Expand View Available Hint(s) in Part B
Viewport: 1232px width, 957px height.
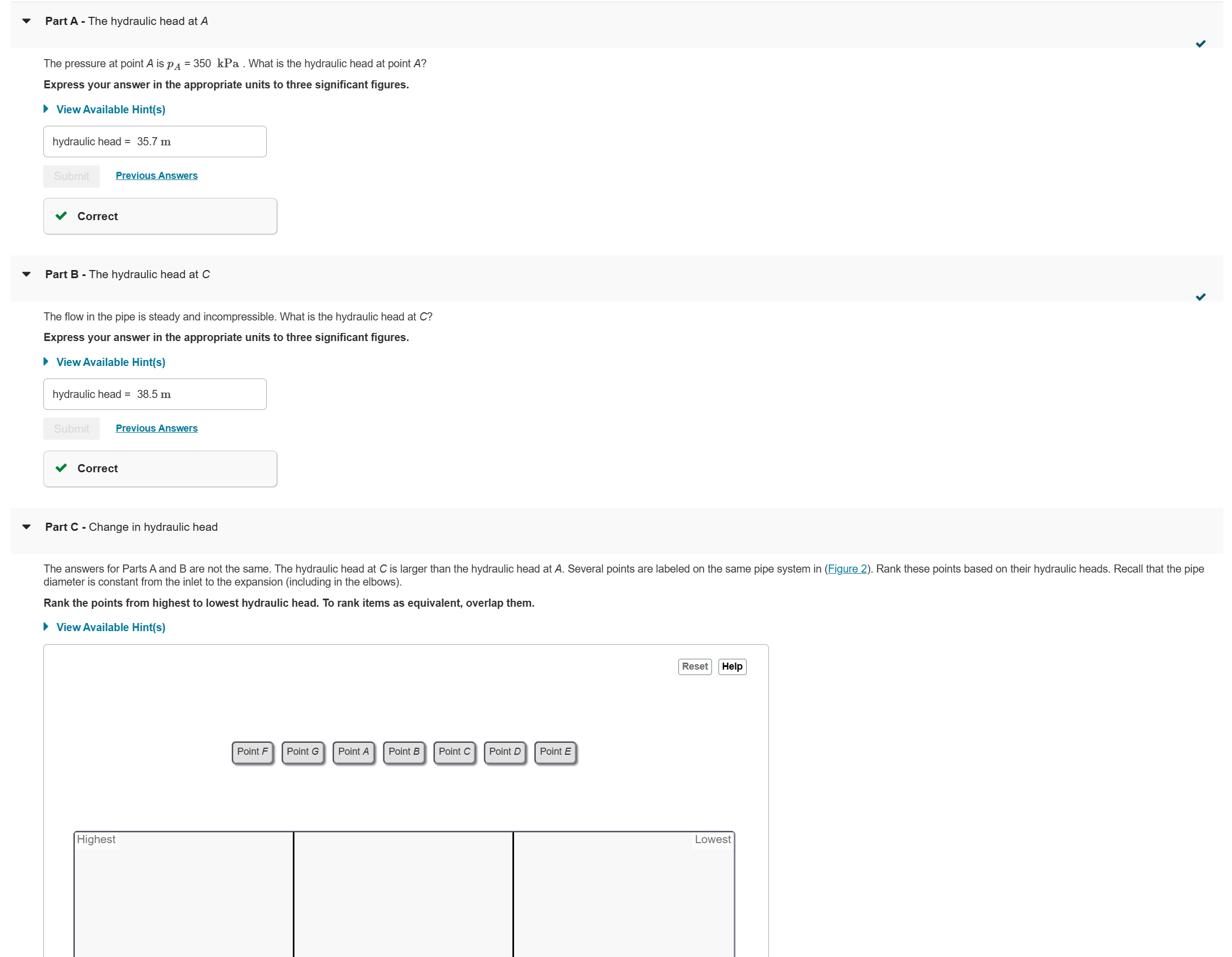point(110,362)
